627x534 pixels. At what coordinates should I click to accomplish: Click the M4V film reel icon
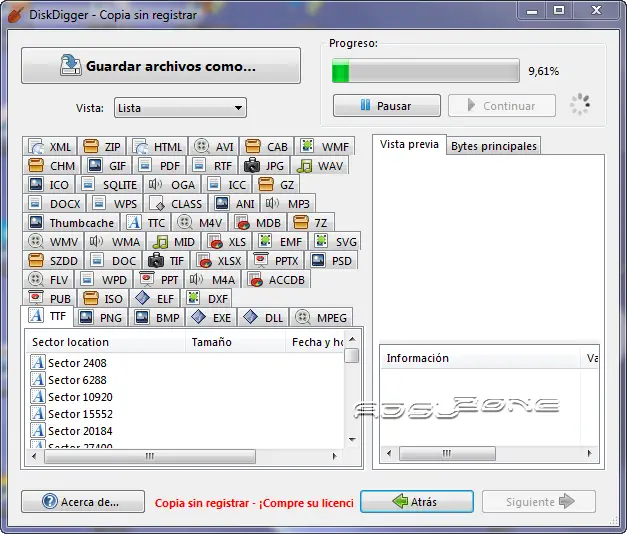185,222
